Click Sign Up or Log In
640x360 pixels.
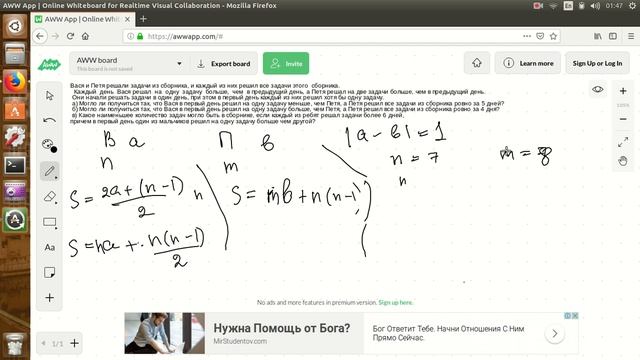click(597, 63)
